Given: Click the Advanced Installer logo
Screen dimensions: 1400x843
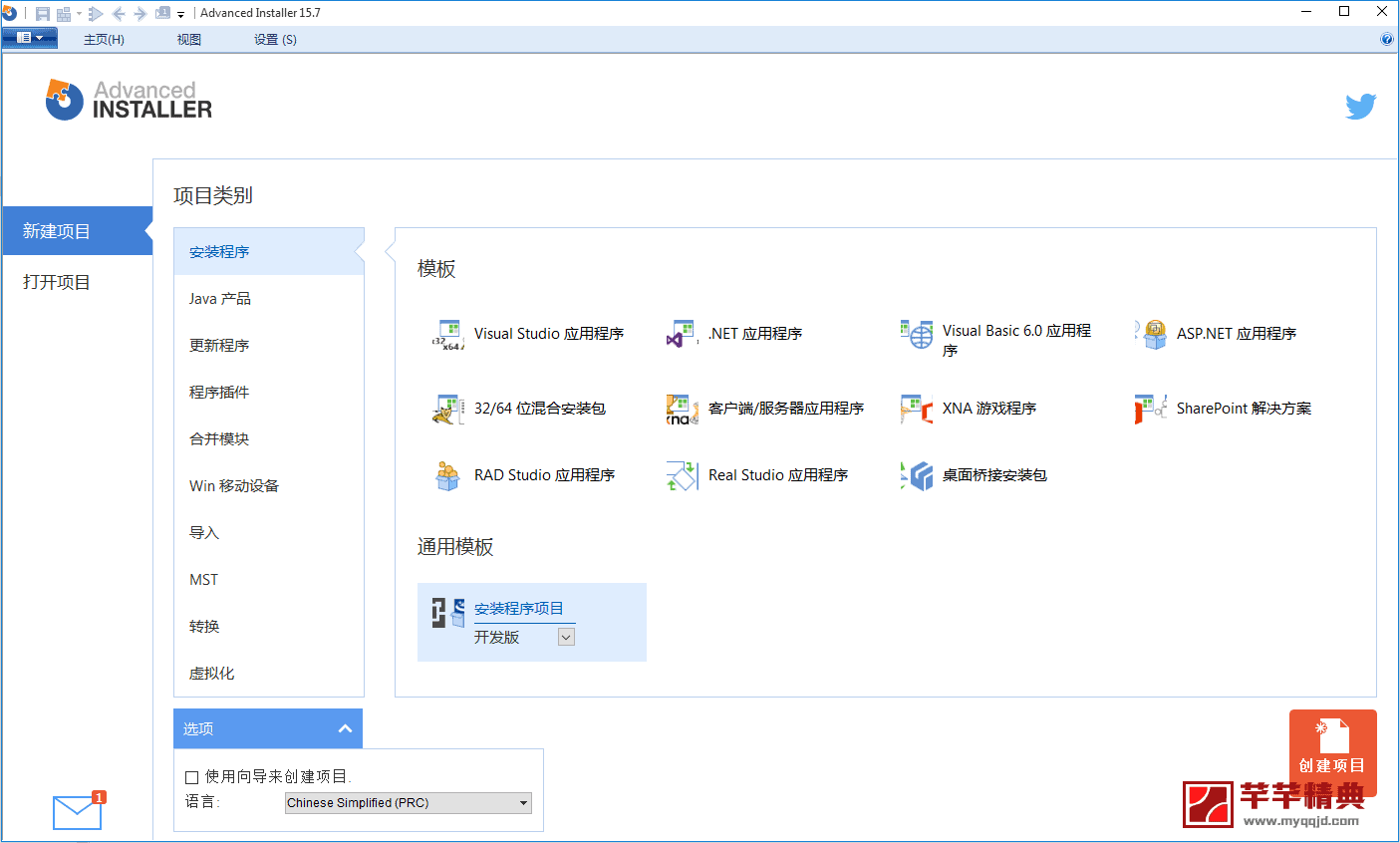Looking at the screenshot, I should coord(129,101).
